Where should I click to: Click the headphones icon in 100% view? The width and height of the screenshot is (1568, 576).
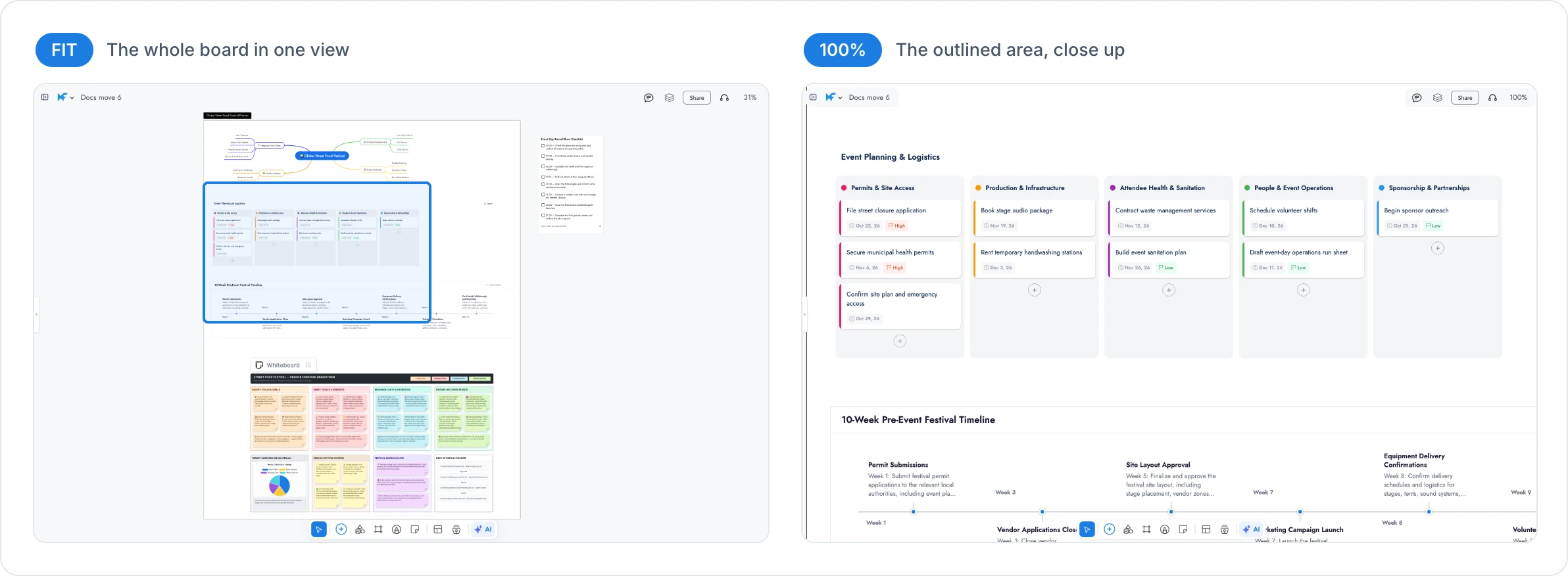coord(1492,98)
